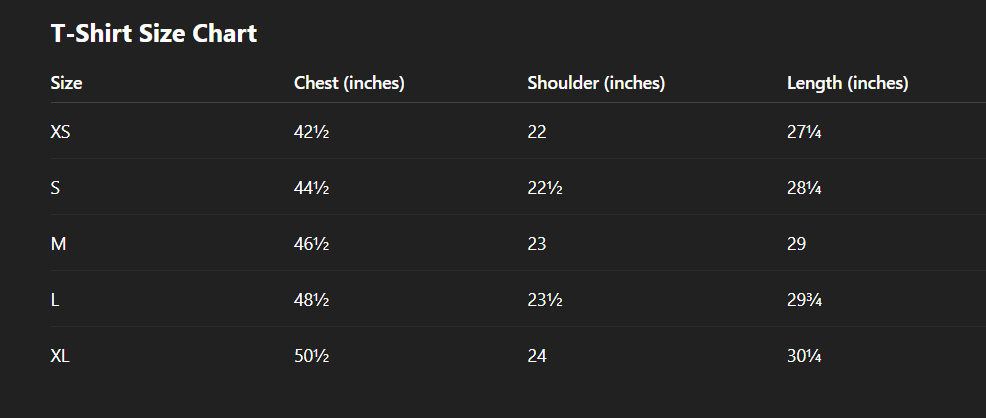Select the 30¼ length value for XL
The image size is (986, 418).
click(804, 355)
